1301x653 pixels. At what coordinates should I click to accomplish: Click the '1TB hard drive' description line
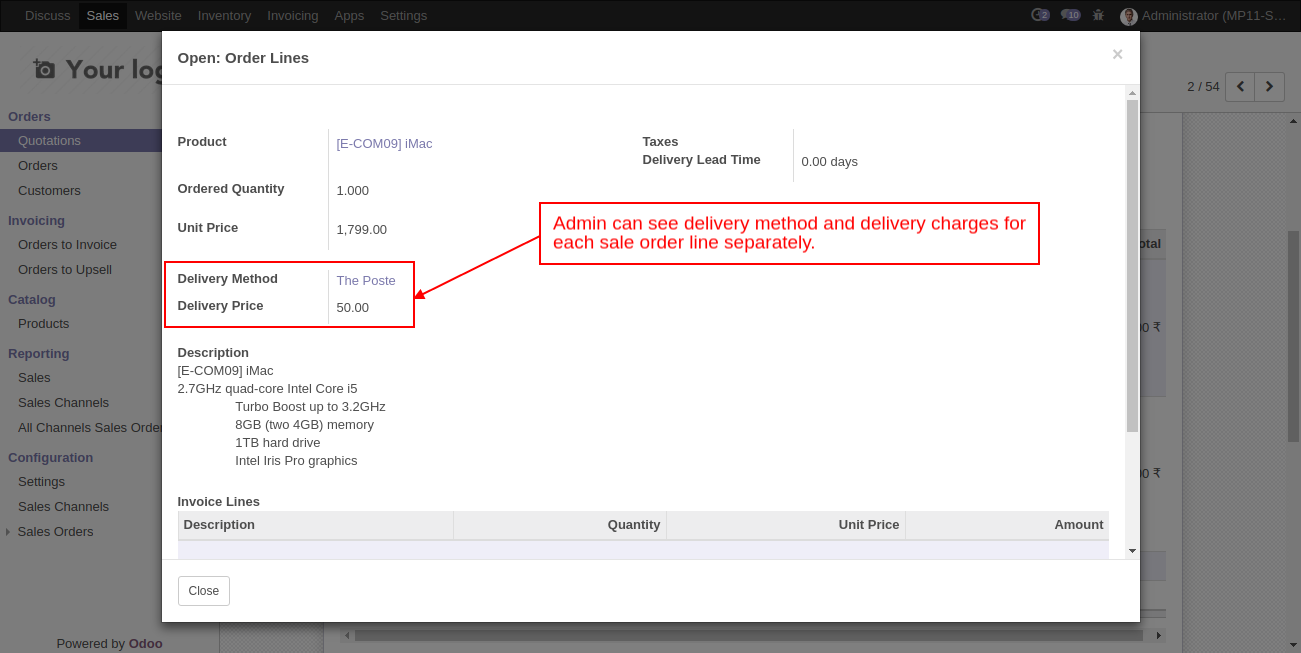point(278,443)
